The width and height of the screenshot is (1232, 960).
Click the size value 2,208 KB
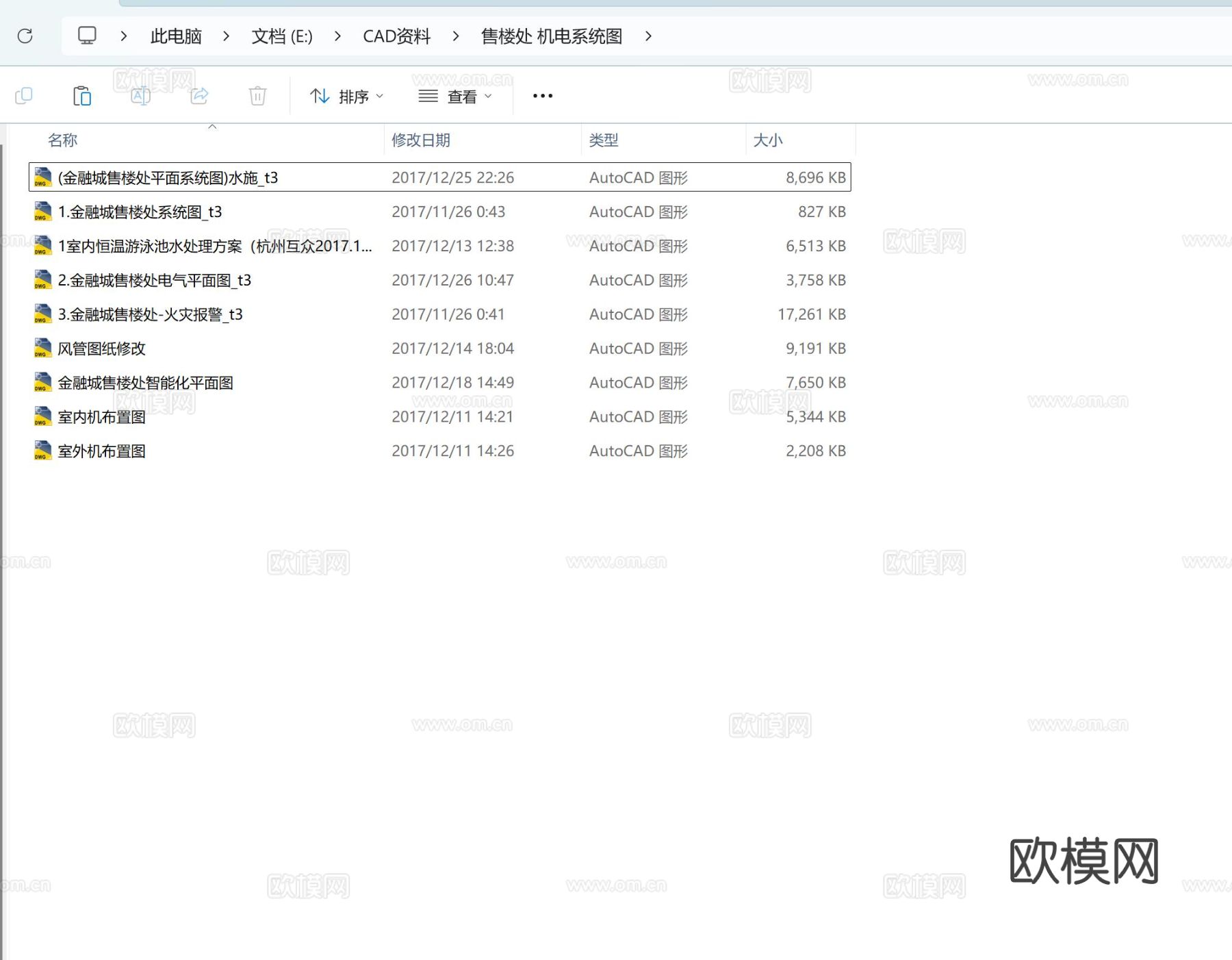(x=816, y=452)
